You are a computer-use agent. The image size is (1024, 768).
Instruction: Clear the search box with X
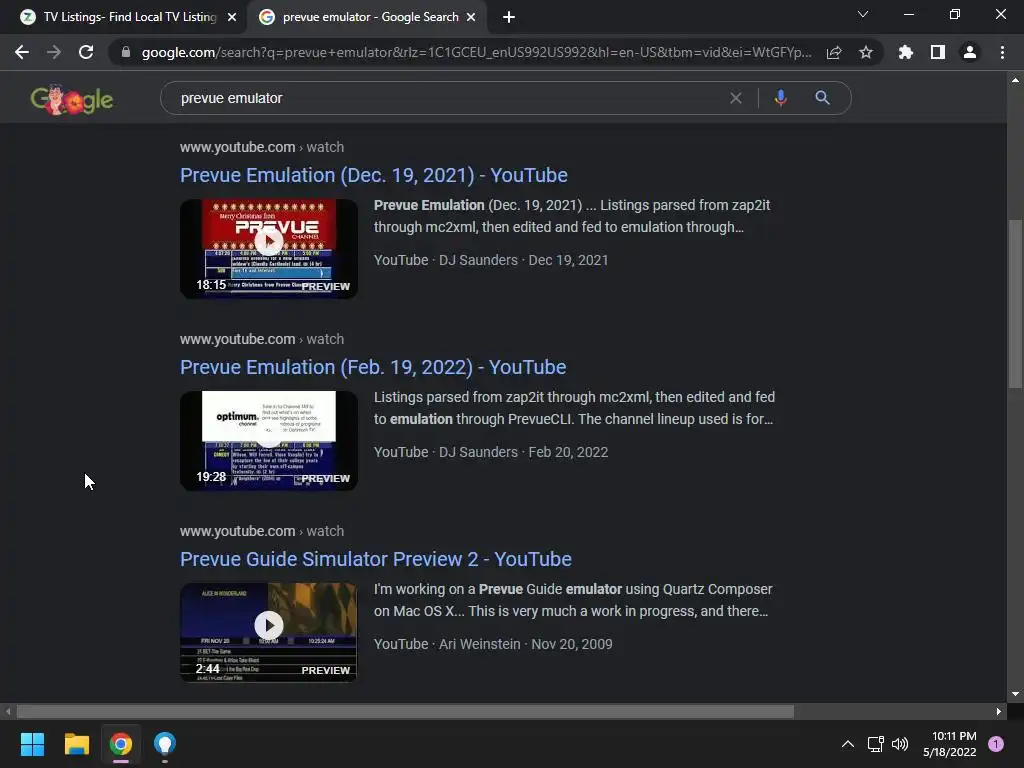735,98
